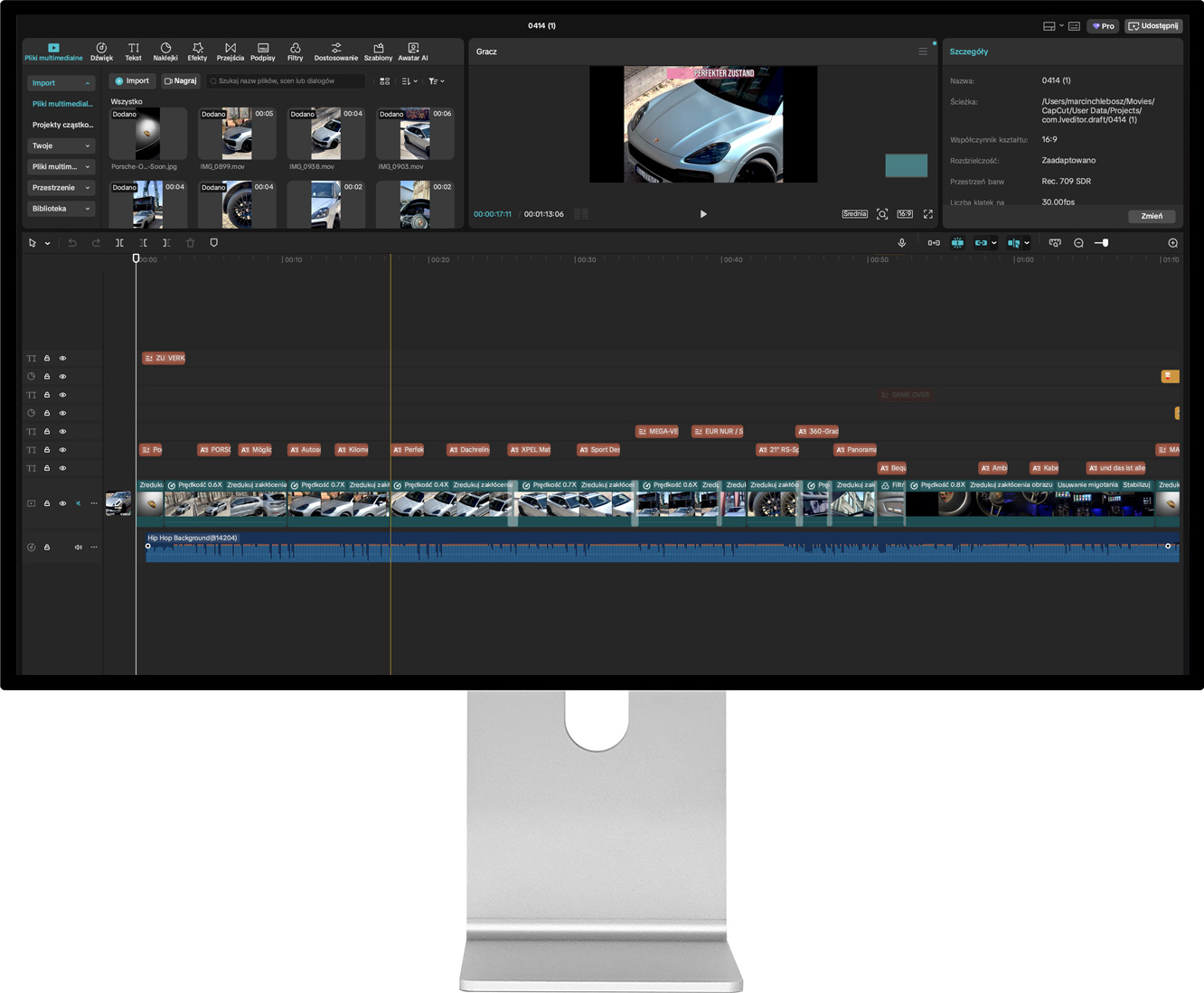Click the Udostępnij share button
This screenshot has width=1204, height=993.
pyautogui.click(x=1153, y=26)
